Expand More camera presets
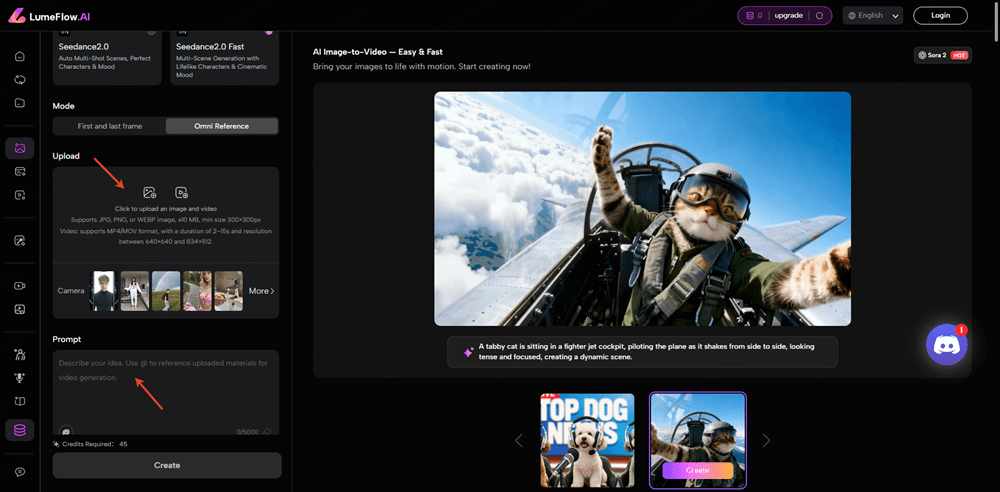 point(261,291)
